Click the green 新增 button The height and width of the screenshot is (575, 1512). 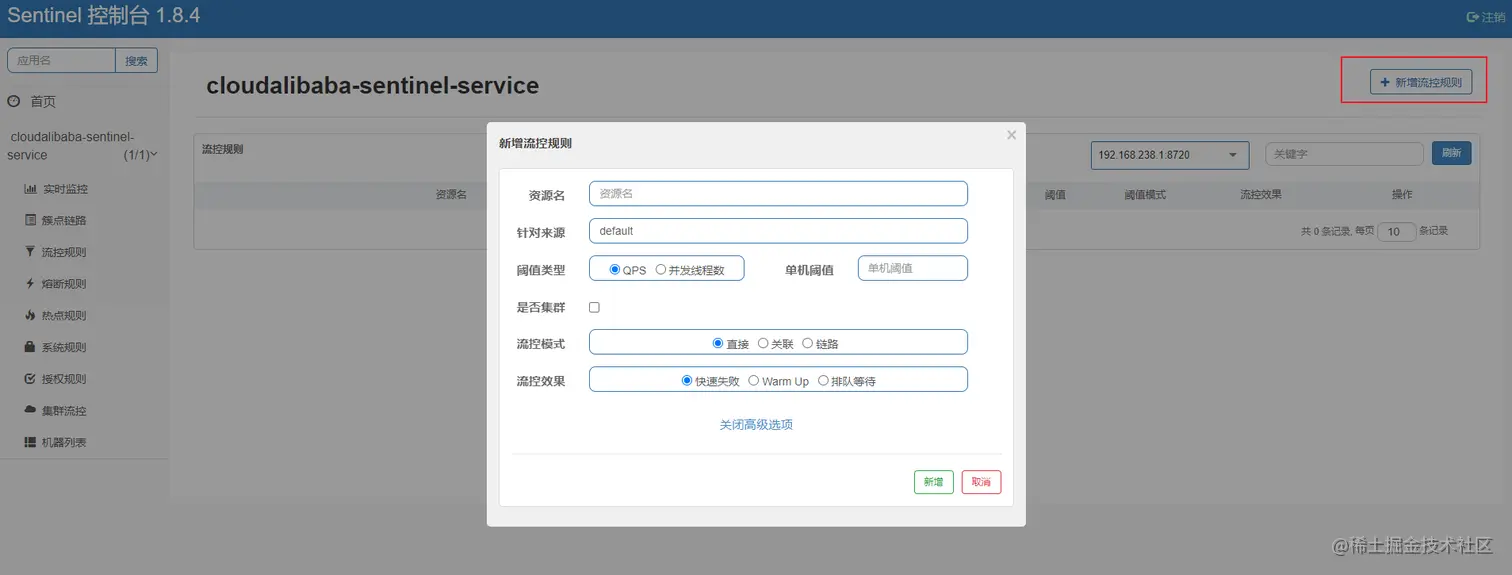click(x=933, y=482)
